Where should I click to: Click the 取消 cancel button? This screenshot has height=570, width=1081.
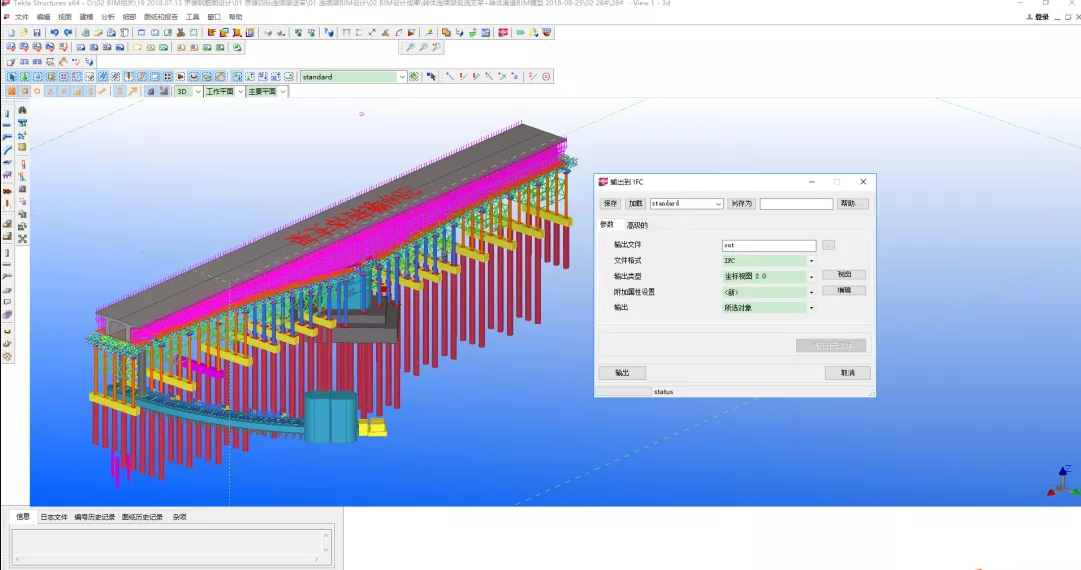coord(847,373)
